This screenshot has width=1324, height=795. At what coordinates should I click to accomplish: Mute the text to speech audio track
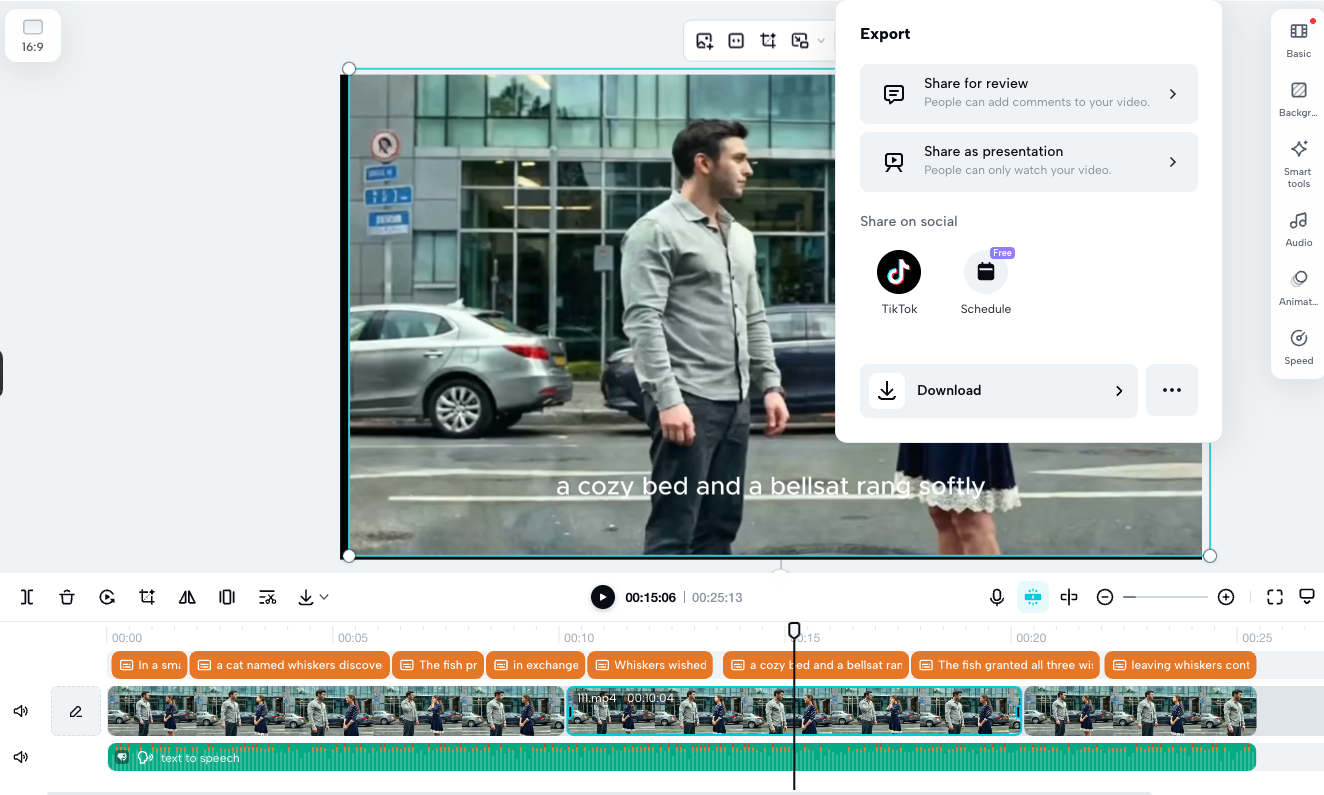[20, 757]
